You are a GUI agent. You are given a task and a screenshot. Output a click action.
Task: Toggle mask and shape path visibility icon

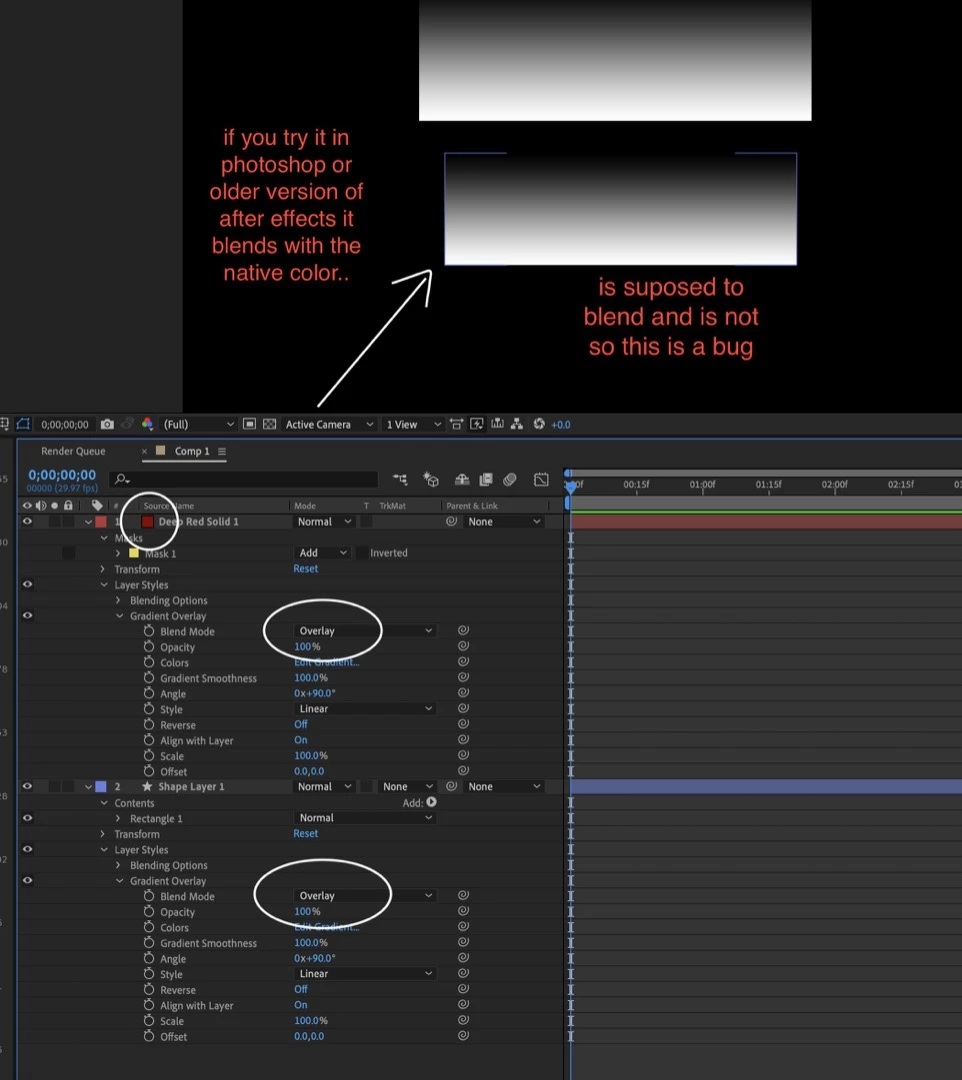(x=23, y=424)
